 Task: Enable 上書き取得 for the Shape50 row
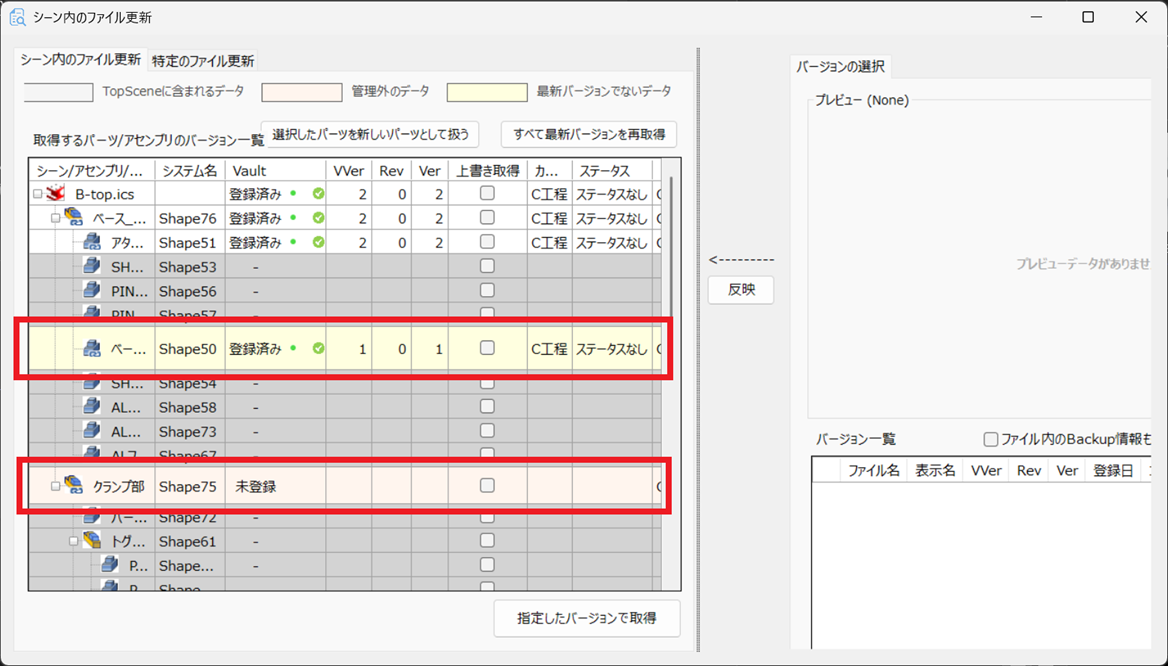pos(487,348)
